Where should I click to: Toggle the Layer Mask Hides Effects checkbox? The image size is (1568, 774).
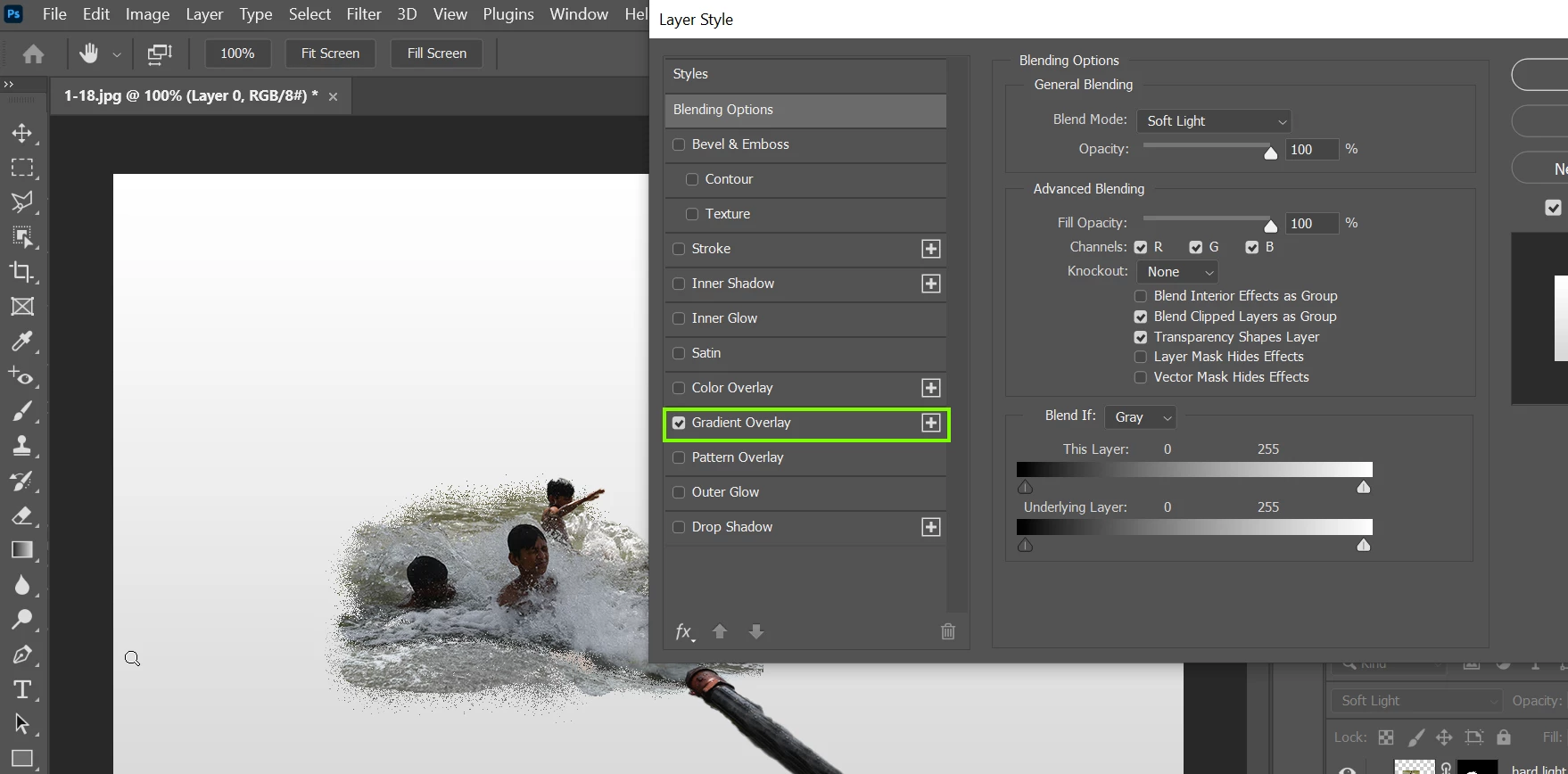(x=1141, y=357)
